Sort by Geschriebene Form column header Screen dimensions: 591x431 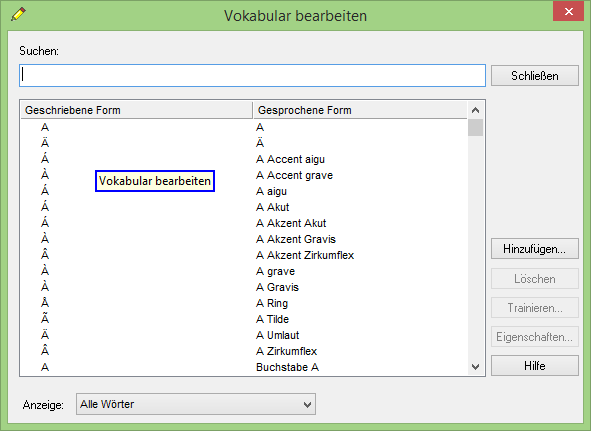tap(136, 110)
